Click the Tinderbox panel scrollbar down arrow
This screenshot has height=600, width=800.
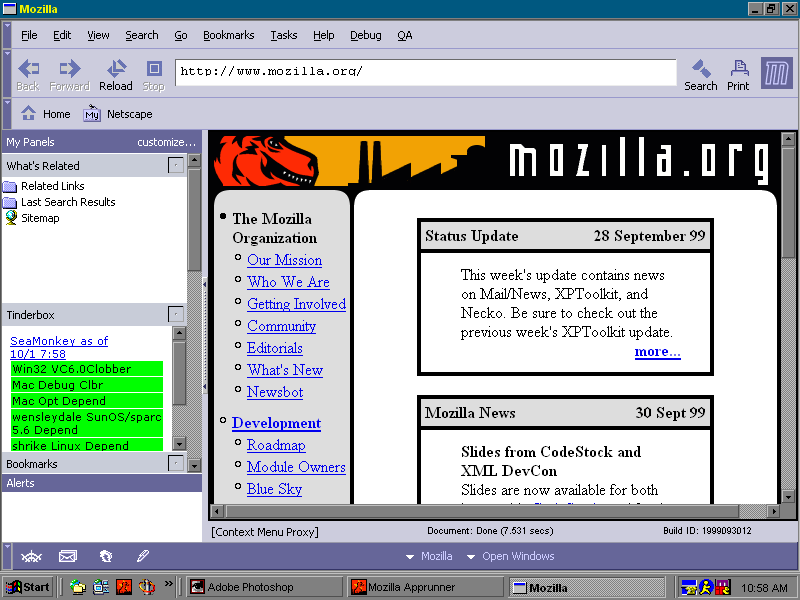pos(181,443)
